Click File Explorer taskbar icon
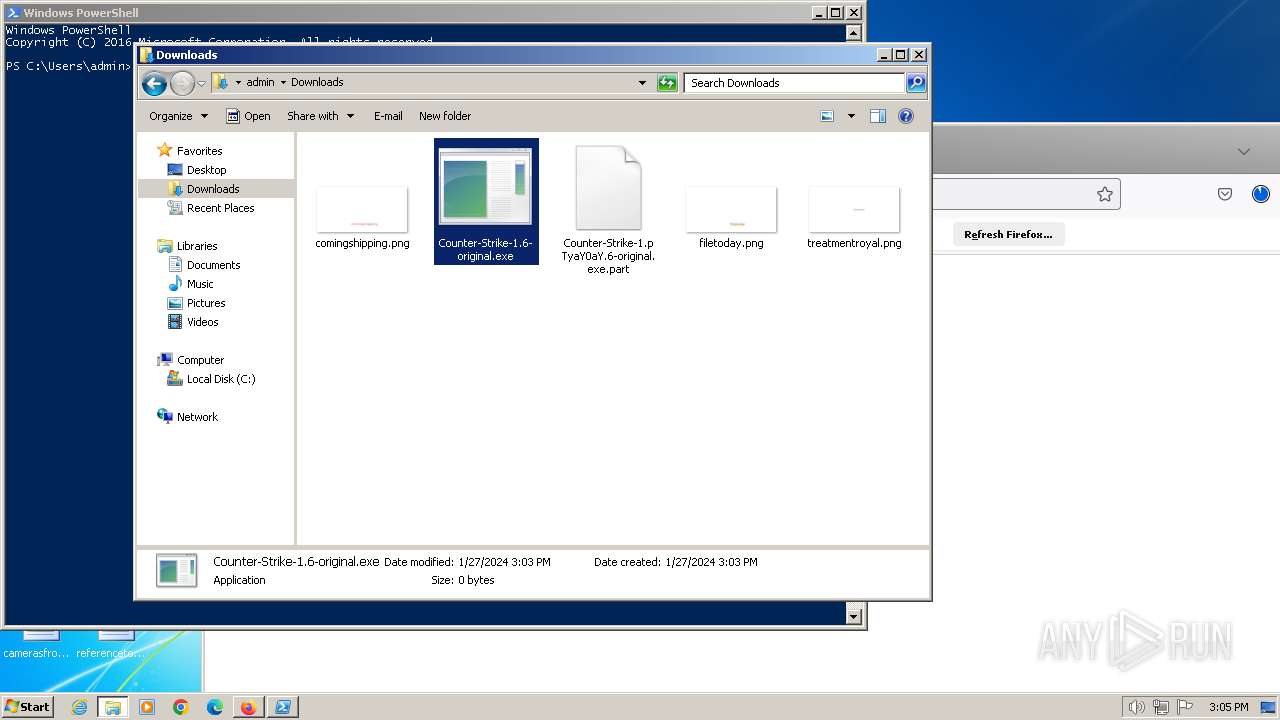Image resolution: width=1280 pixels, height=720 pixels. click(x=113, y=707)
